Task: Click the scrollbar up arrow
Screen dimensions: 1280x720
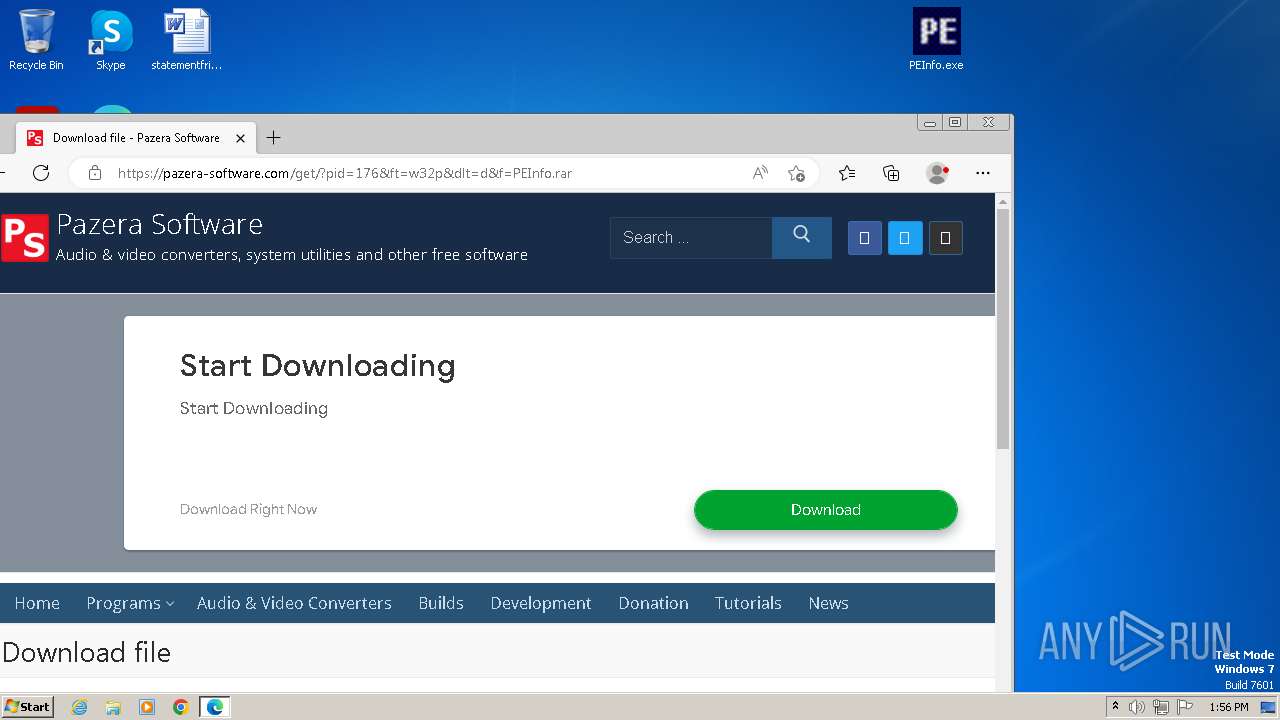Action: [1003, 201]
